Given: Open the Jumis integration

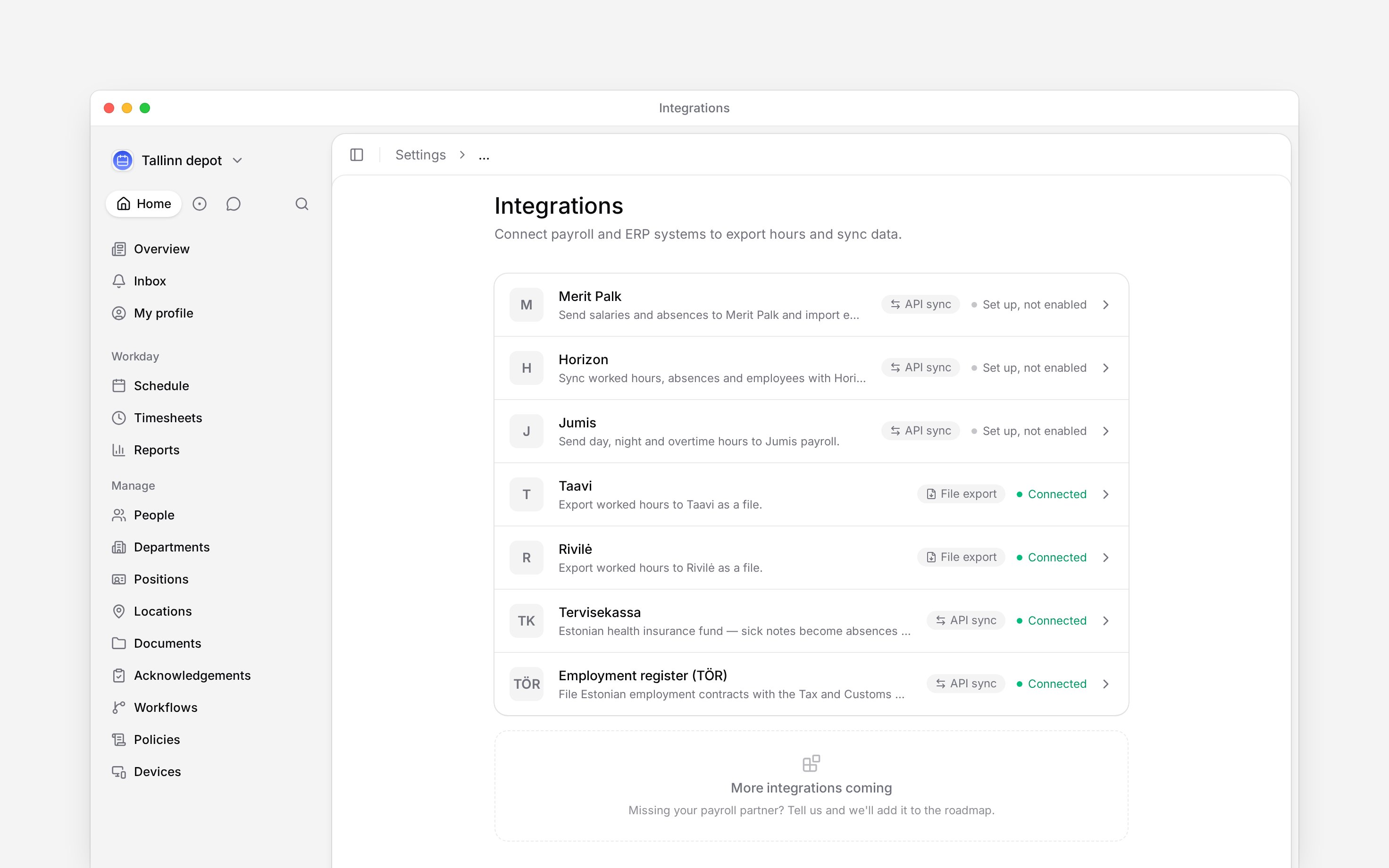Looking at the screenshot, I should click(811, 431).
